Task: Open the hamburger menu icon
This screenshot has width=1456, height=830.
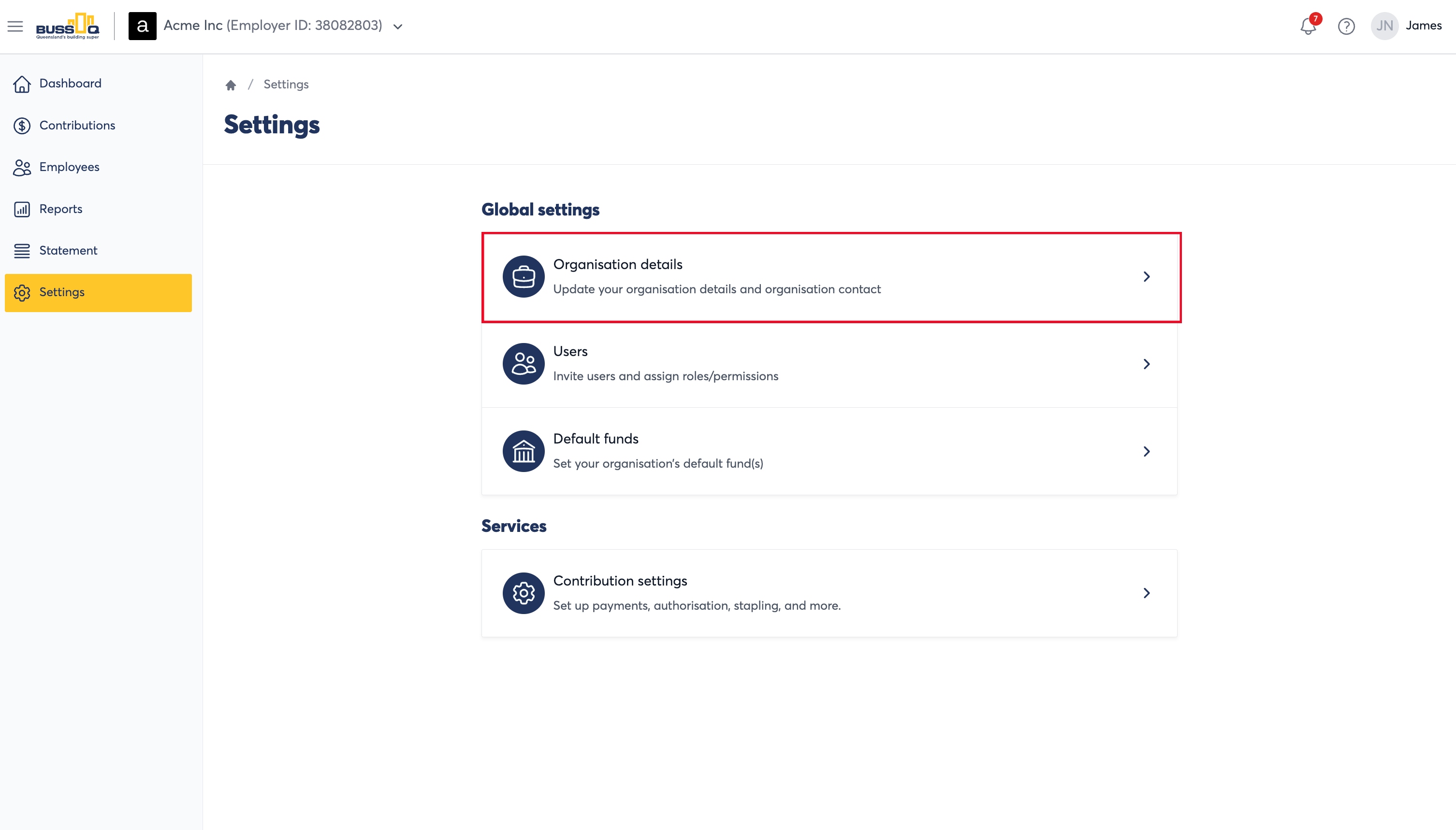Action: pos(15,26)
